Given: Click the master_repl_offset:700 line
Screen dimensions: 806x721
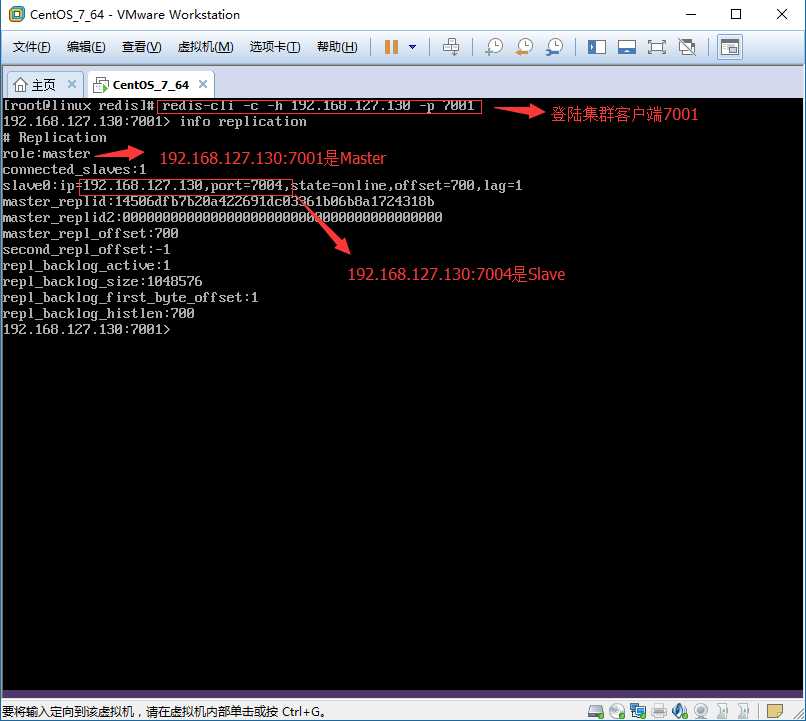Looking at the screenshot, I should pyautogui.click(x=90, y=234).
